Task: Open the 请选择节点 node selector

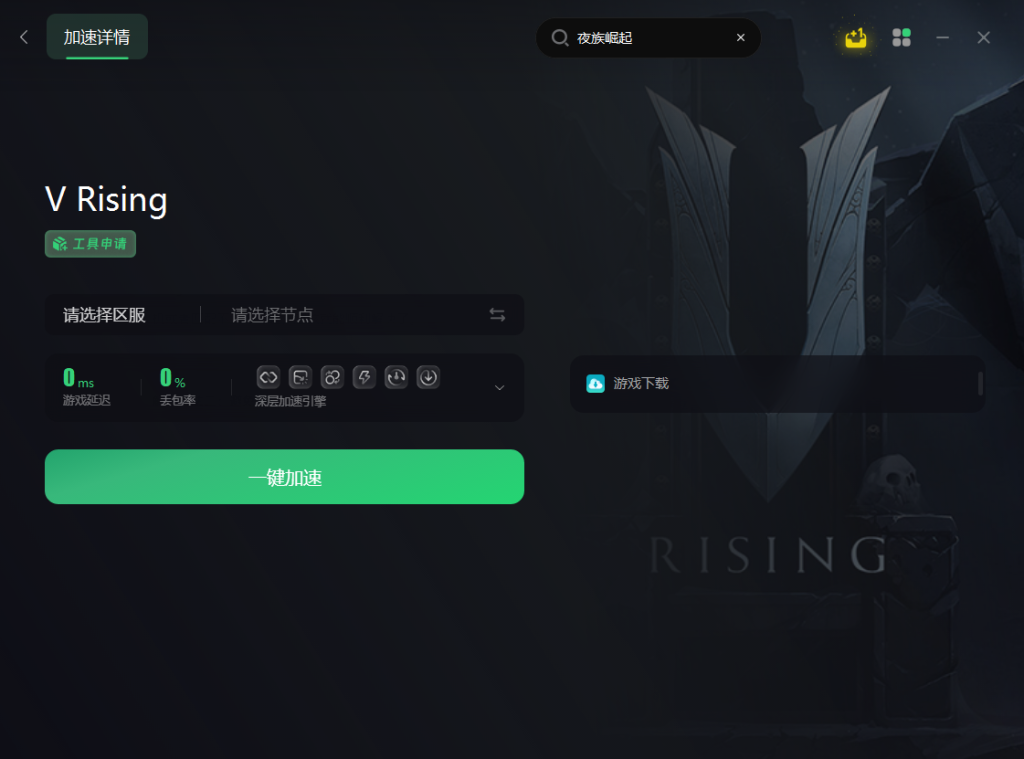Action: click(272, 315)
